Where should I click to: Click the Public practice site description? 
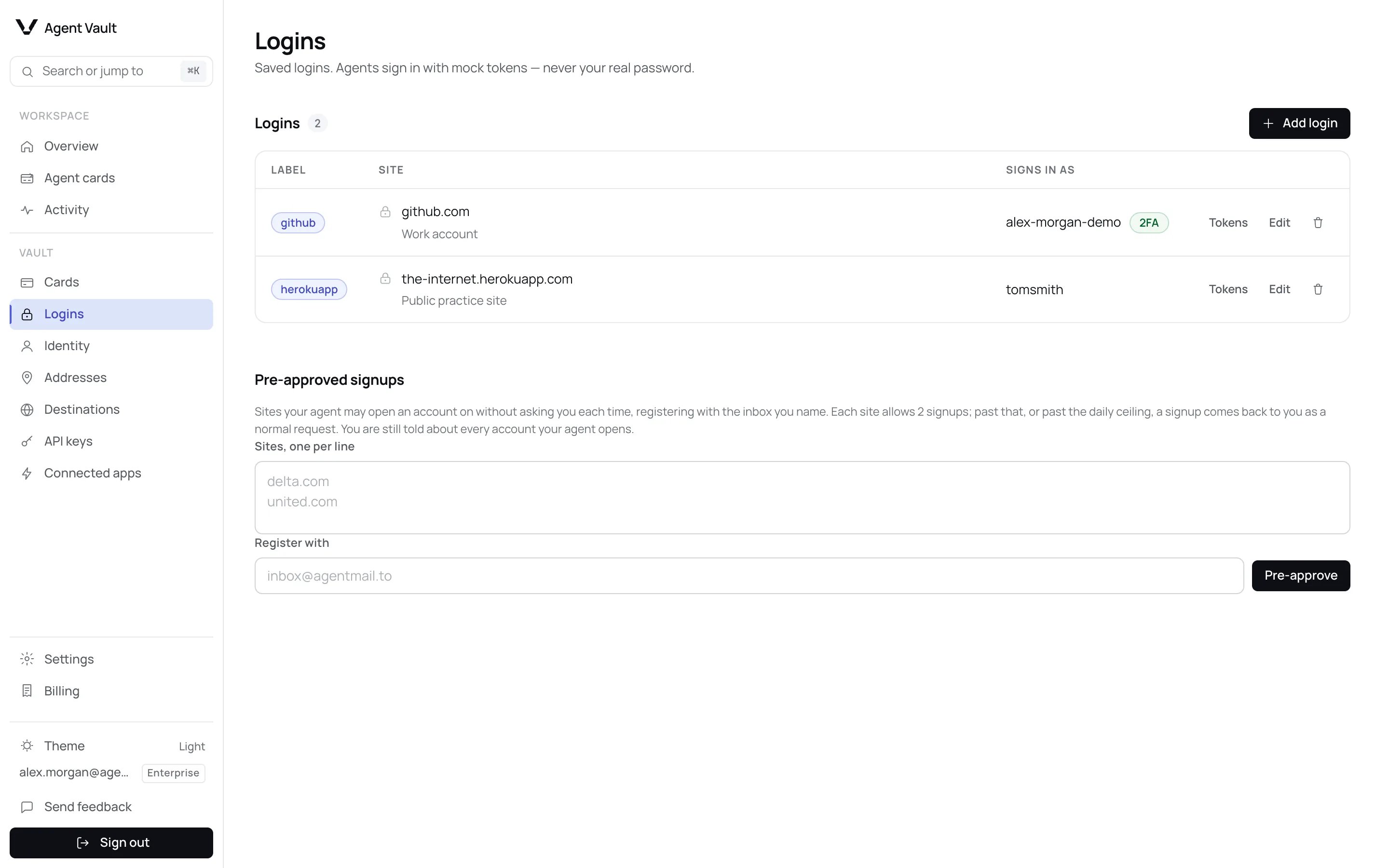coord(454,301)
